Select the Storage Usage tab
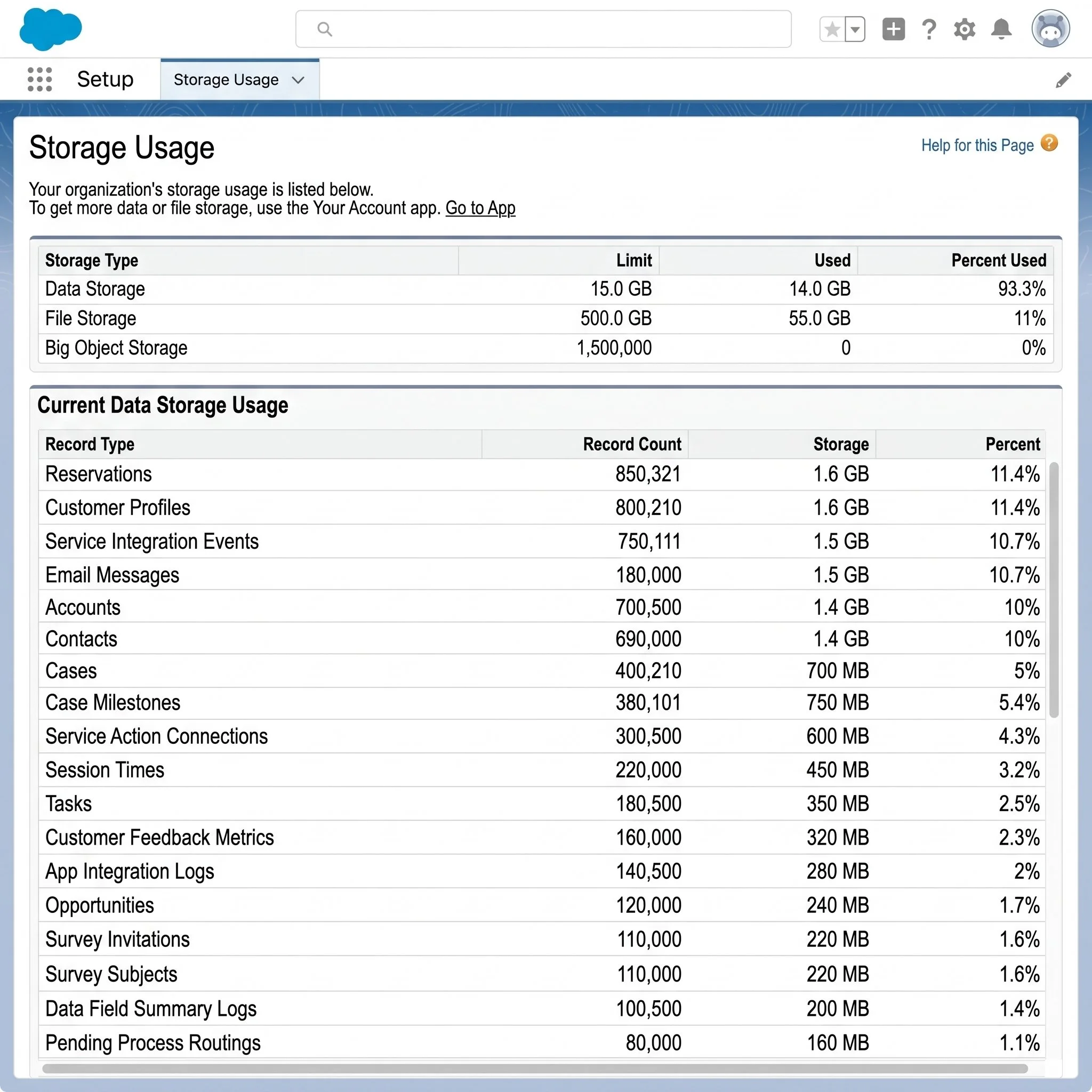Screen dimensions: 1092x1092 (x=239, y=79)
